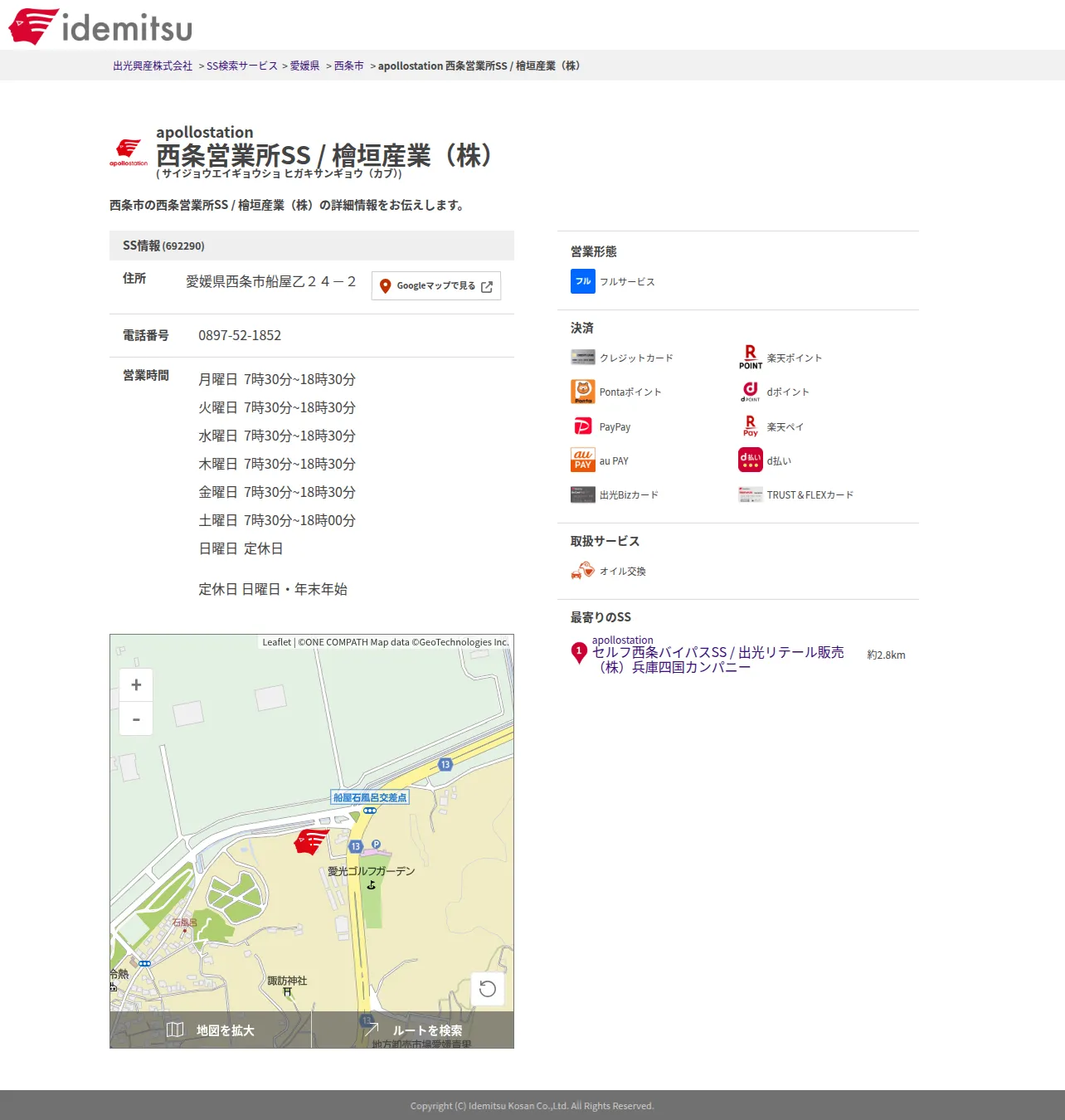This screenshot has width=1065, height=1120.
Task: Open the セルフ西条バイパスSS nearby station link
Action: coord(718,660)
